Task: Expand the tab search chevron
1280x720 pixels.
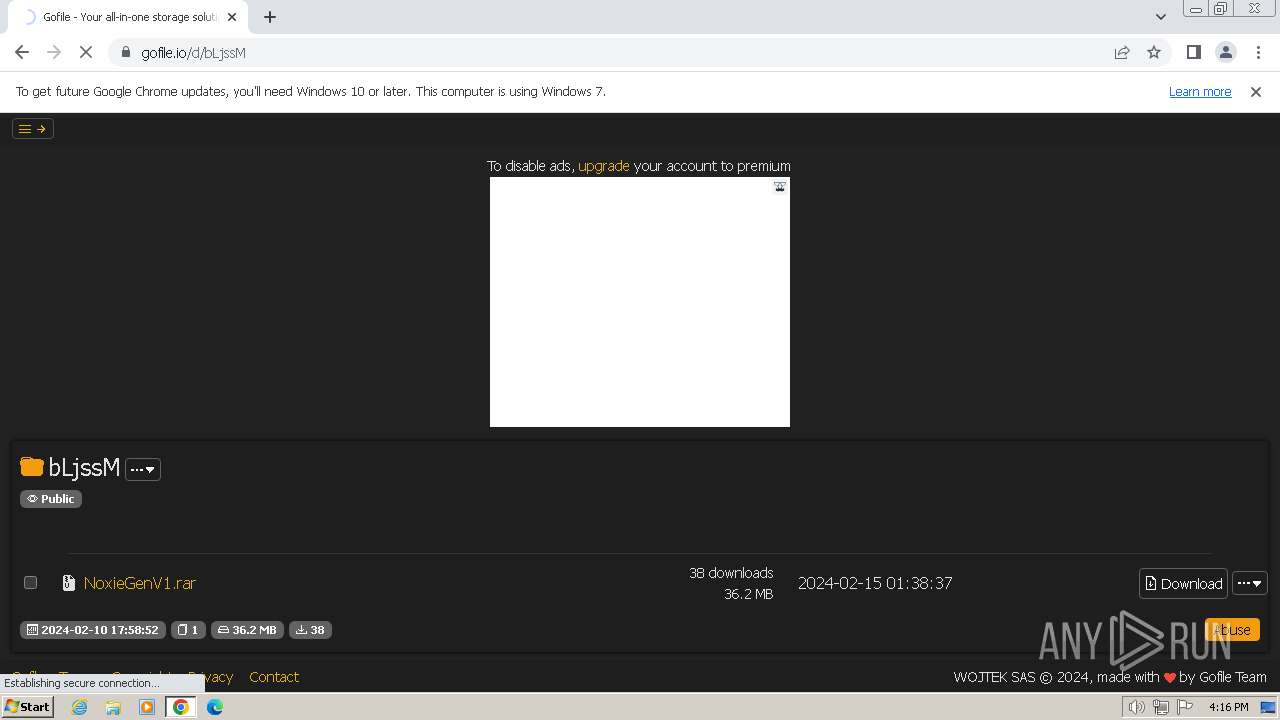Action: (x=1160, y=16)
